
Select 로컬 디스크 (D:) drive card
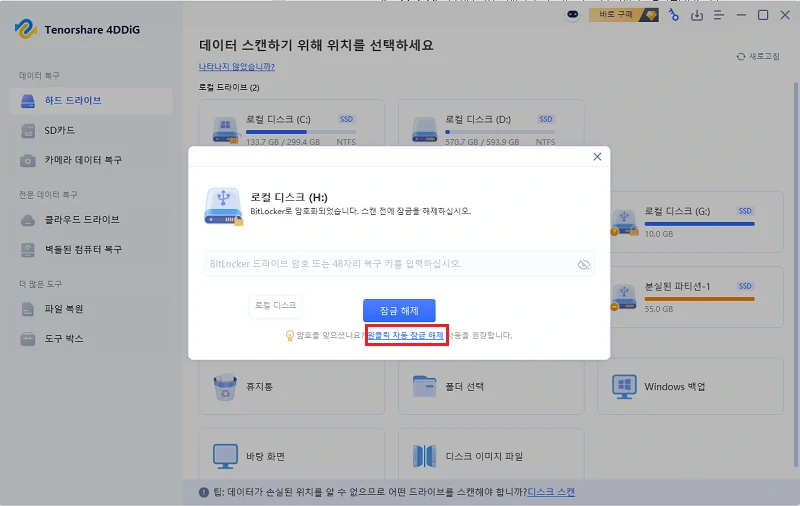491,122
